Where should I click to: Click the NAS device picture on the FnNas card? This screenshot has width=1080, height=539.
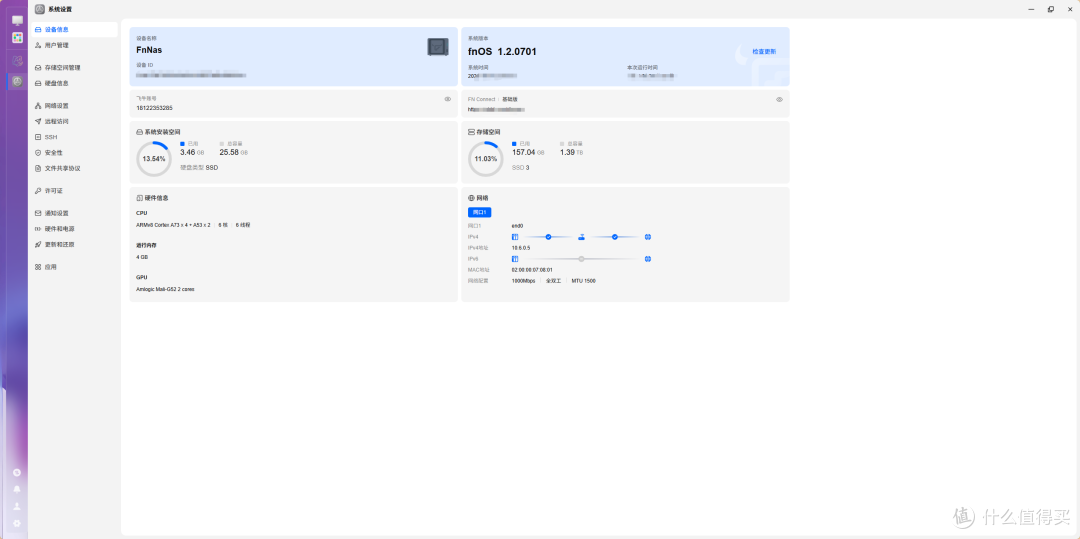[438, 47]
